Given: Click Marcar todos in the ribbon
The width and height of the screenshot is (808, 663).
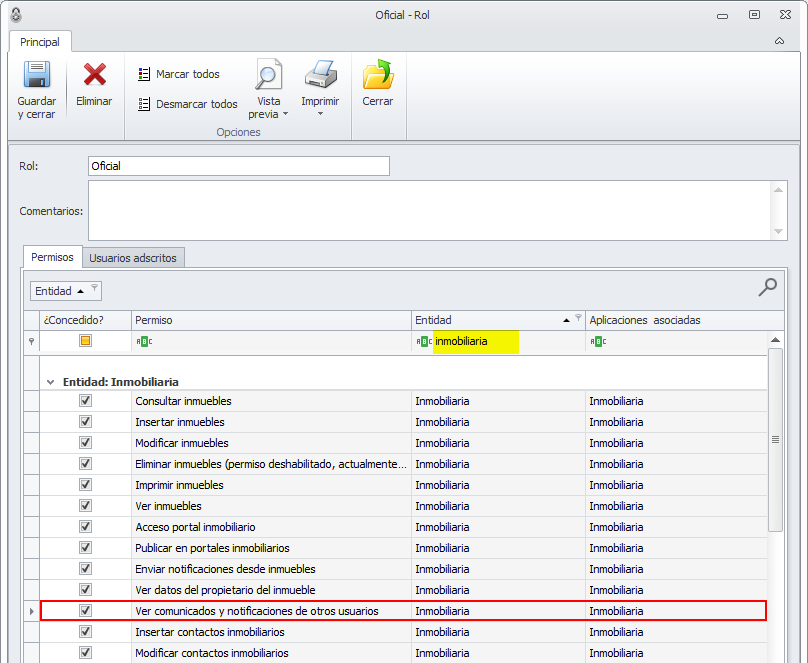Looking at the screenshot, I should tap(179, 74).
